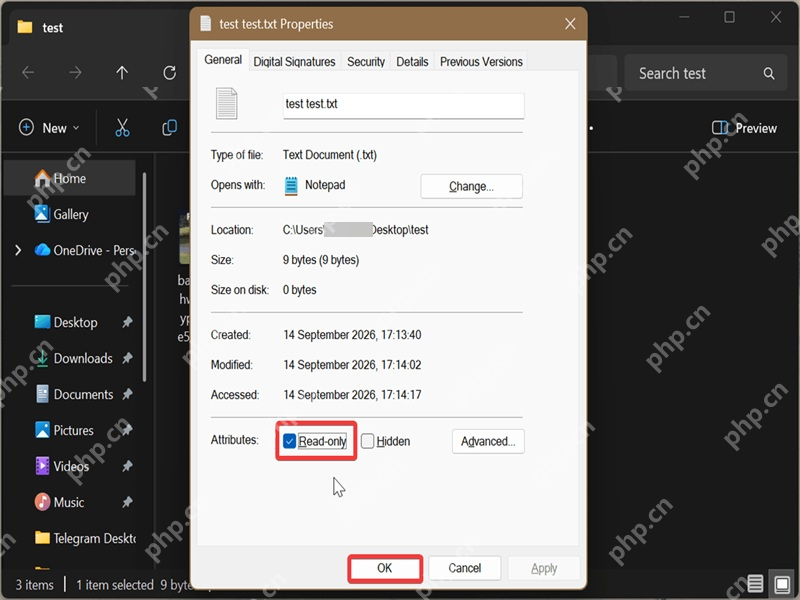Click the text document icon in dialog
Viewport: 800px width, 600px height.
coord(226,104)
